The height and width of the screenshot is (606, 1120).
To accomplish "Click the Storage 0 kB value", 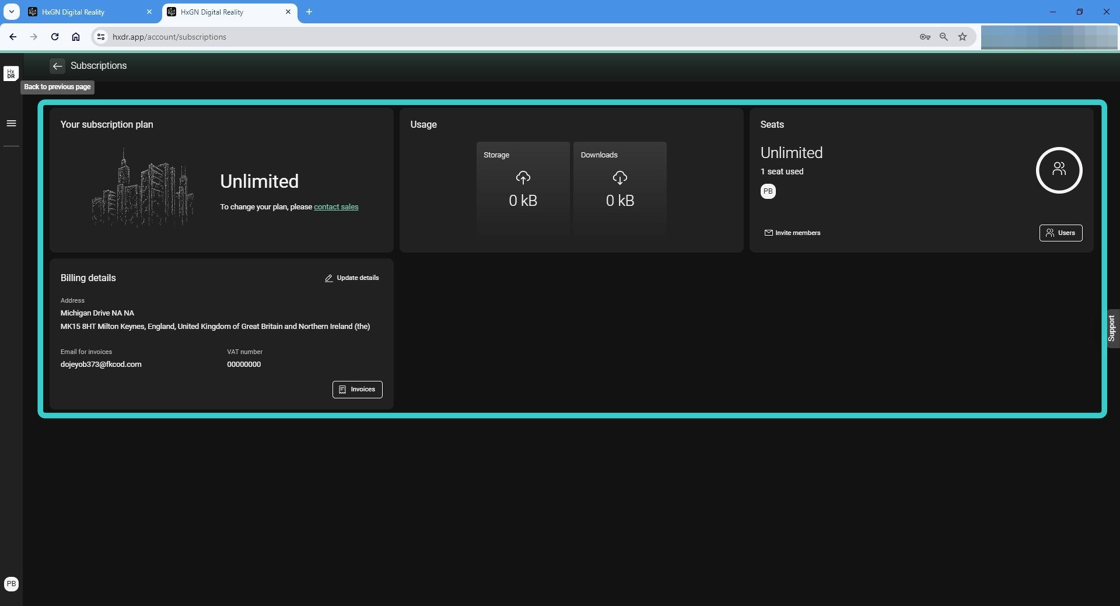I will [523, 201].
